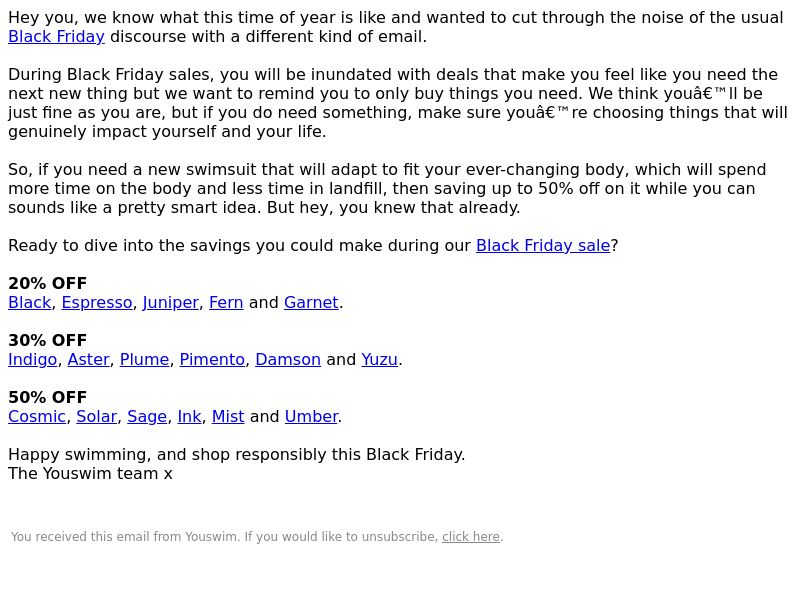The width and height of the screenshot is (800, 600).
Task: Select the Aster color link
Action: [x=88, y=360]
